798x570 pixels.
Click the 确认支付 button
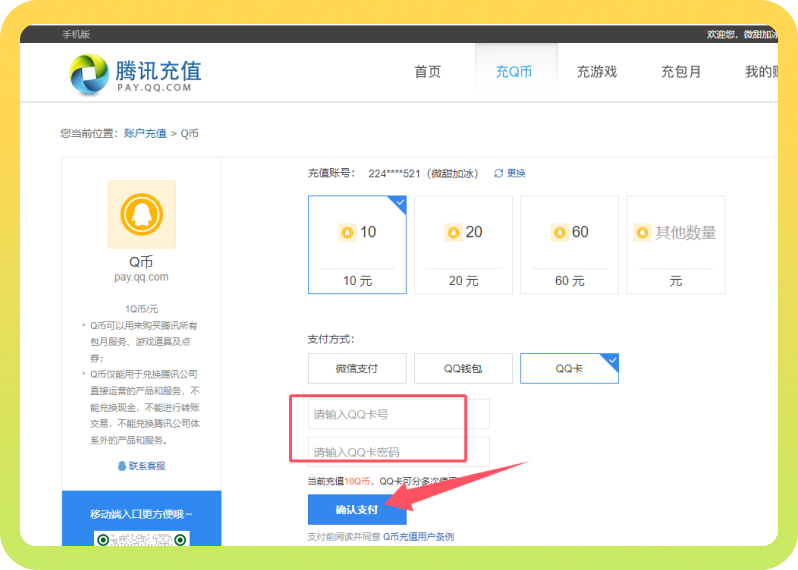click(357, 509)
